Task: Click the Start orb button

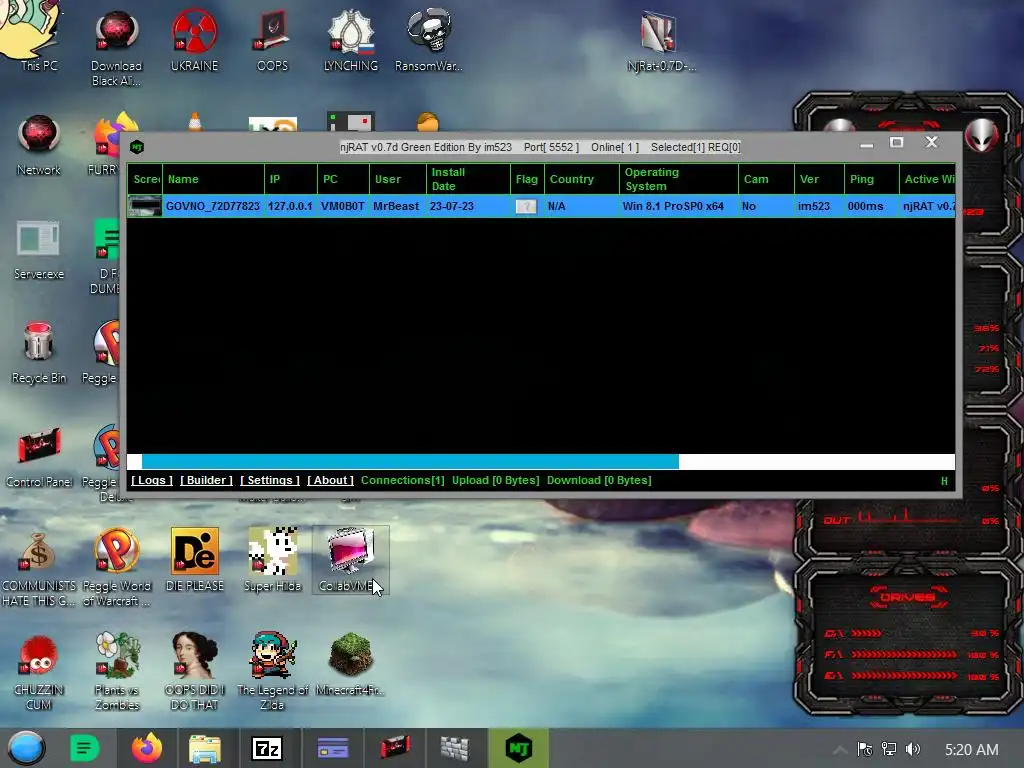Action: [x=26, y=748]
